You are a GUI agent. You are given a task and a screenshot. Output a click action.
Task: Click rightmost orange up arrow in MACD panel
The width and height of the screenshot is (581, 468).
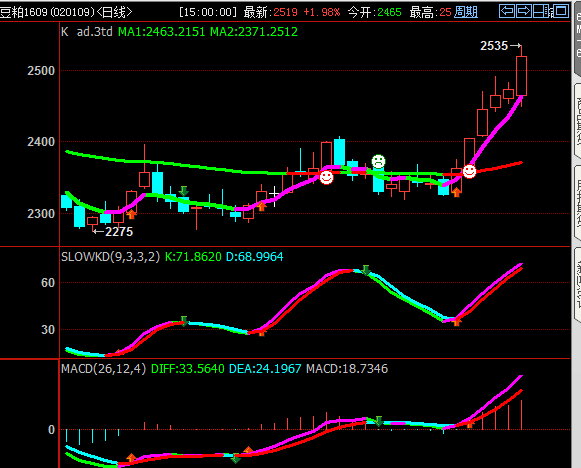(x=469, y=424)
